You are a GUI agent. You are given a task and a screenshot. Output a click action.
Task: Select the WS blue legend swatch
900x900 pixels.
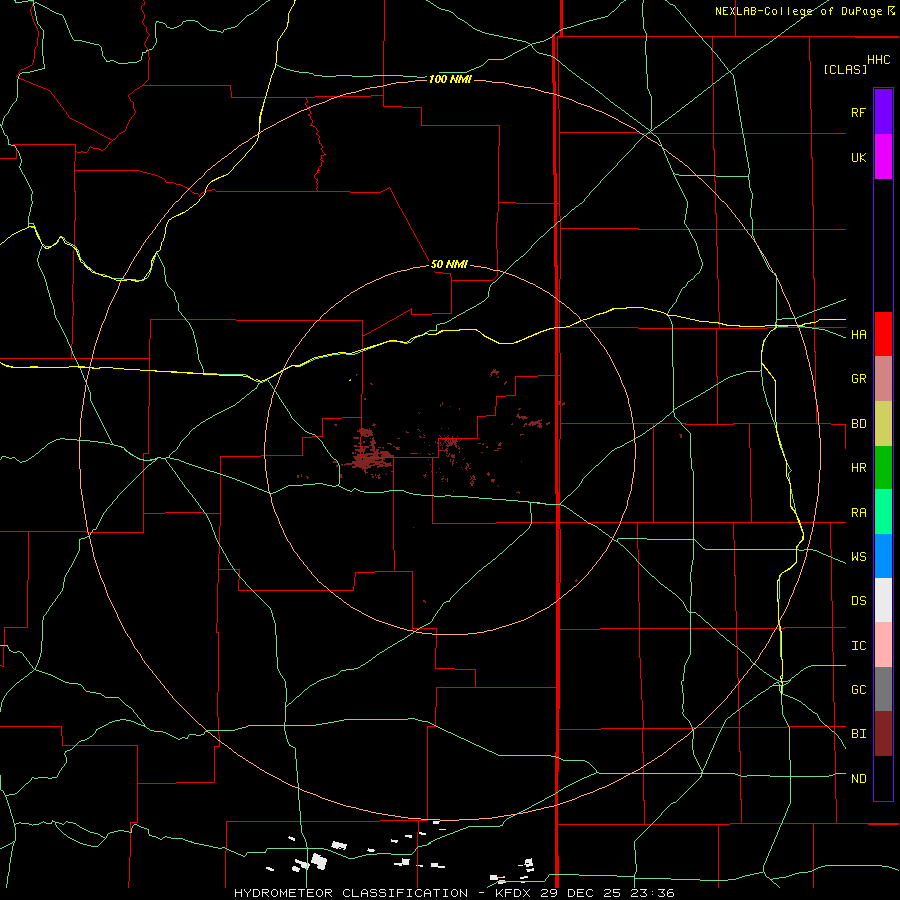883,556
